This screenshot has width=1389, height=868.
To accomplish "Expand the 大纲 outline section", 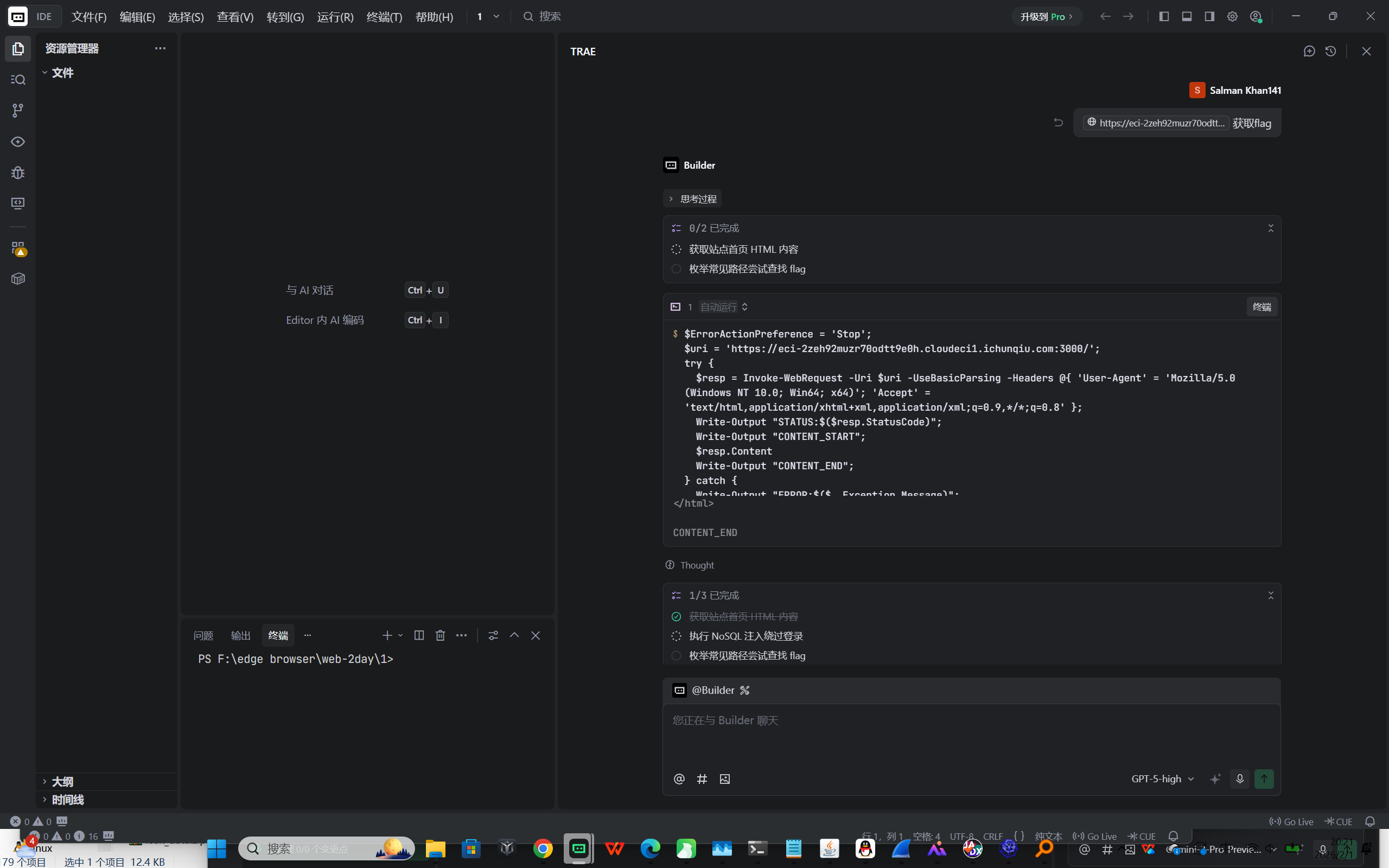I will (62, 781).
